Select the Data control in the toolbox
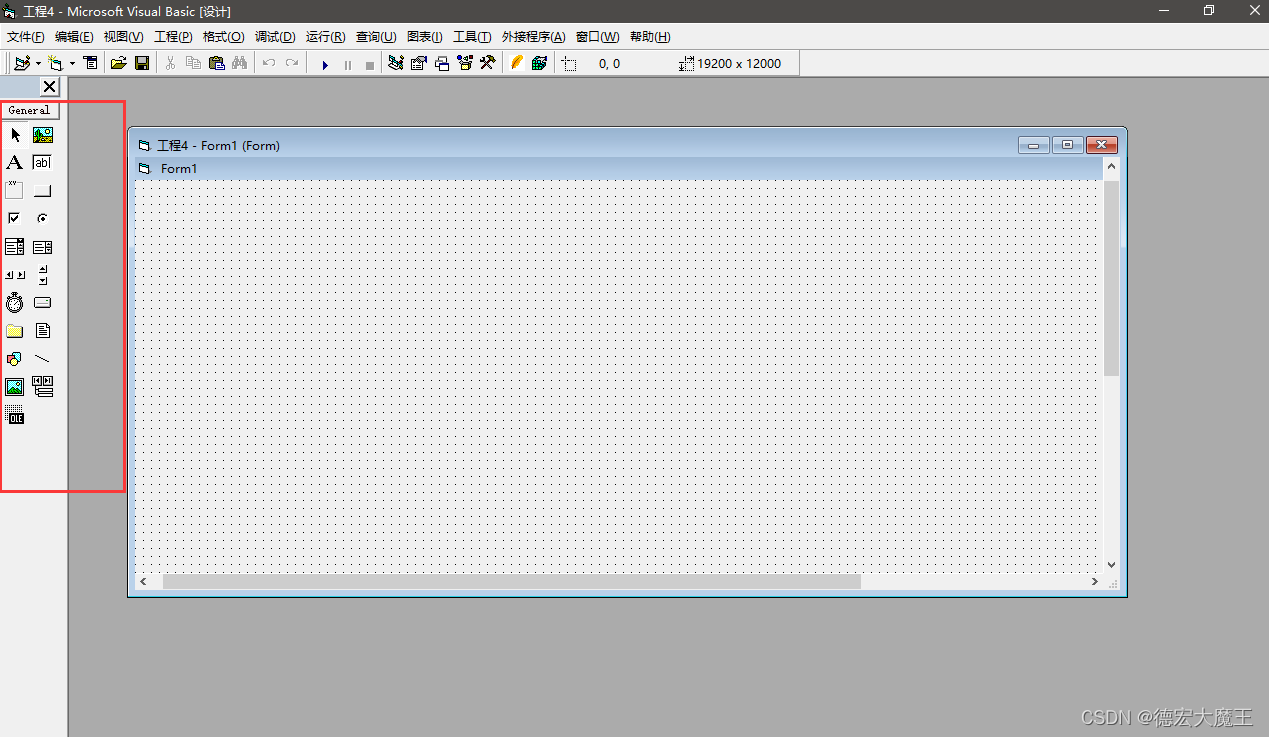1269x737 pixels. click(x=43, y=387)
